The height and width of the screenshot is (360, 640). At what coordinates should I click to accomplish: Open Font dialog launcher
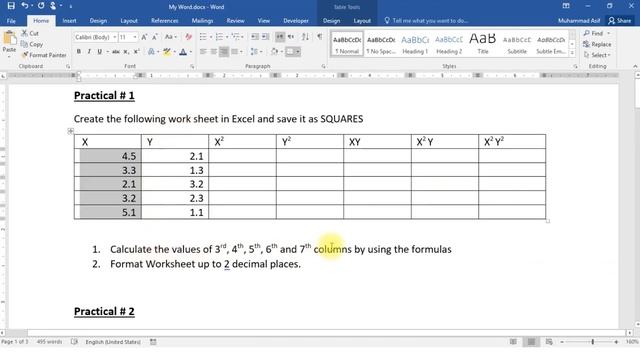pyautogui.click(x=192, y=66)
